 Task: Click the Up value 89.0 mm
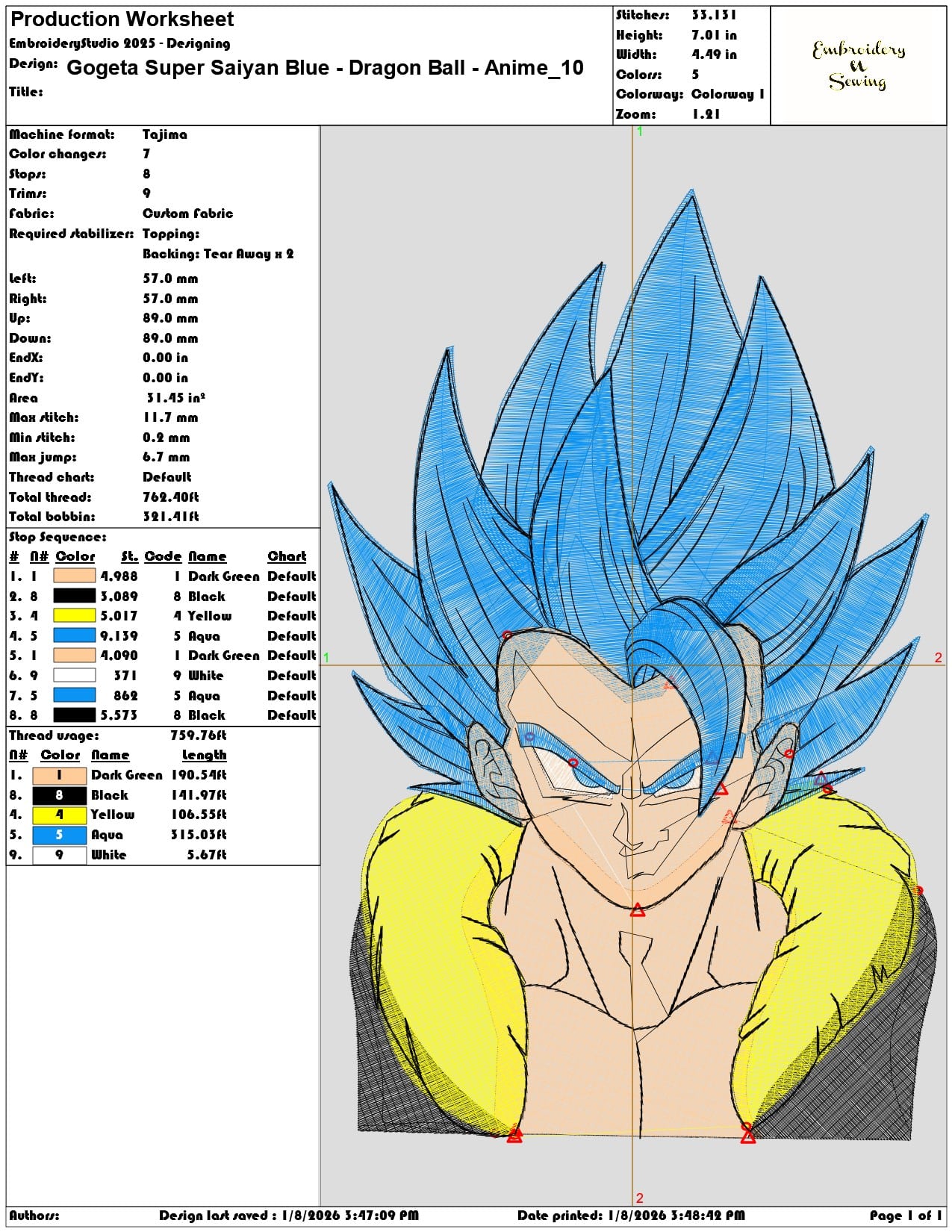click(x=170, y=318)
